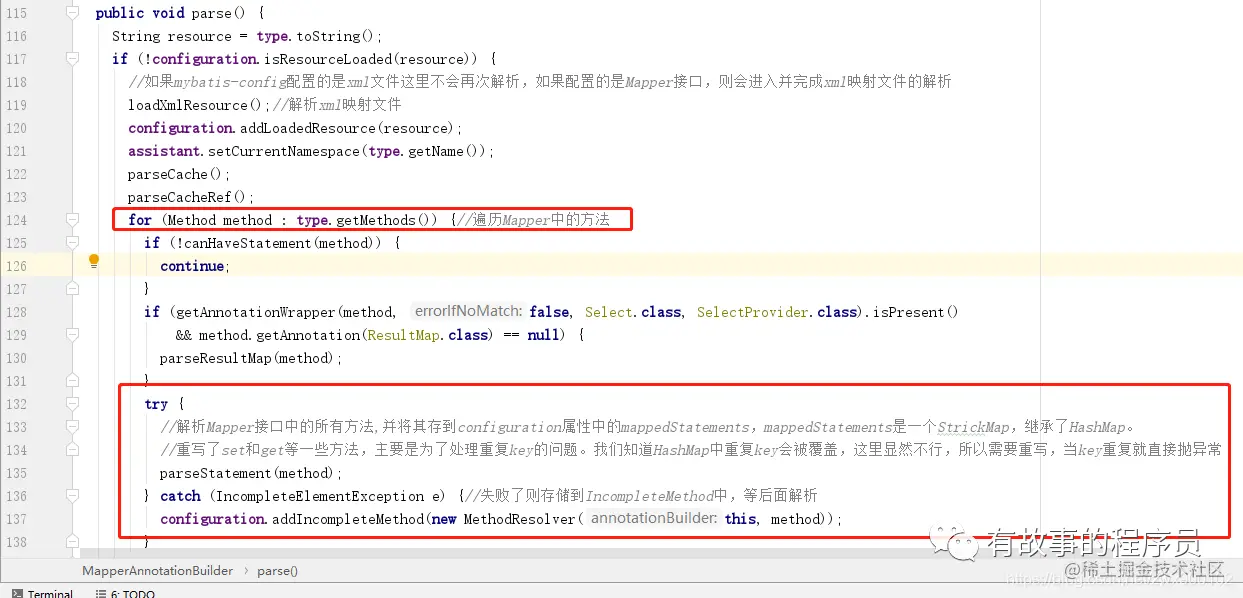Click the editor scrollbar on the right edge

[1238, 250]
